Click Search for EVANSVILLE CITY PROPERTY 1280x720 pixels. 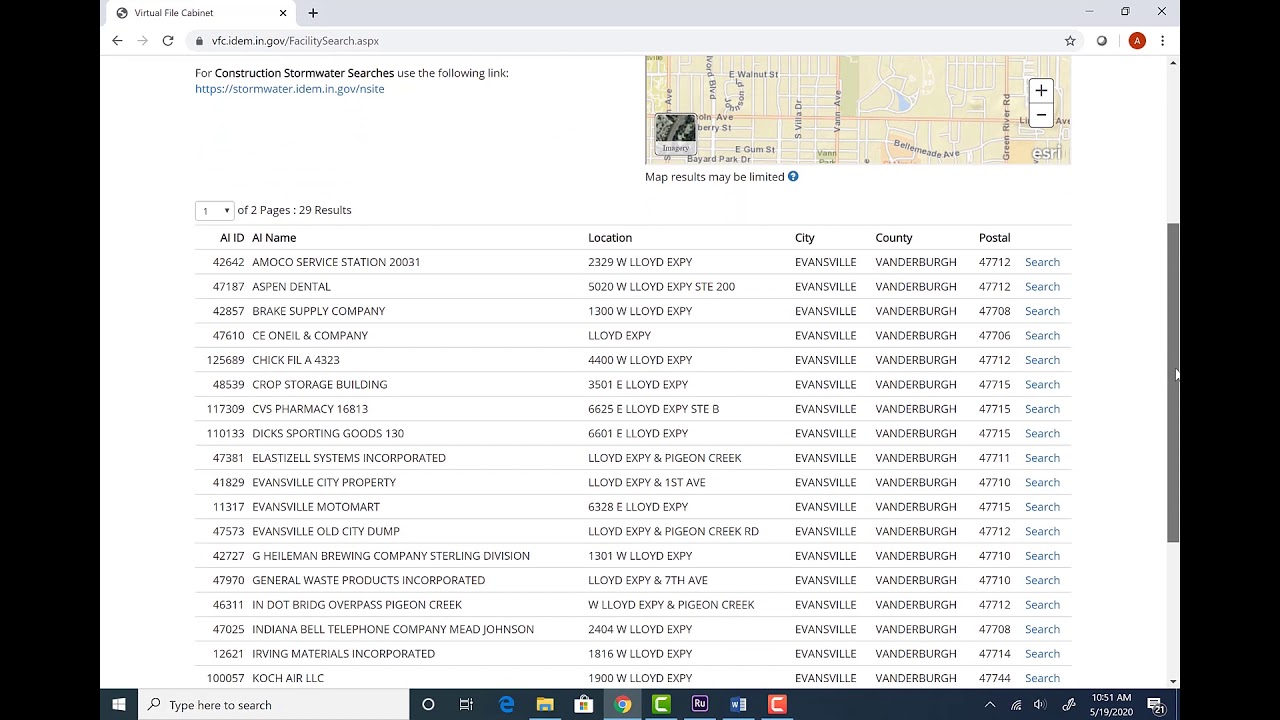coord(1042,483)
